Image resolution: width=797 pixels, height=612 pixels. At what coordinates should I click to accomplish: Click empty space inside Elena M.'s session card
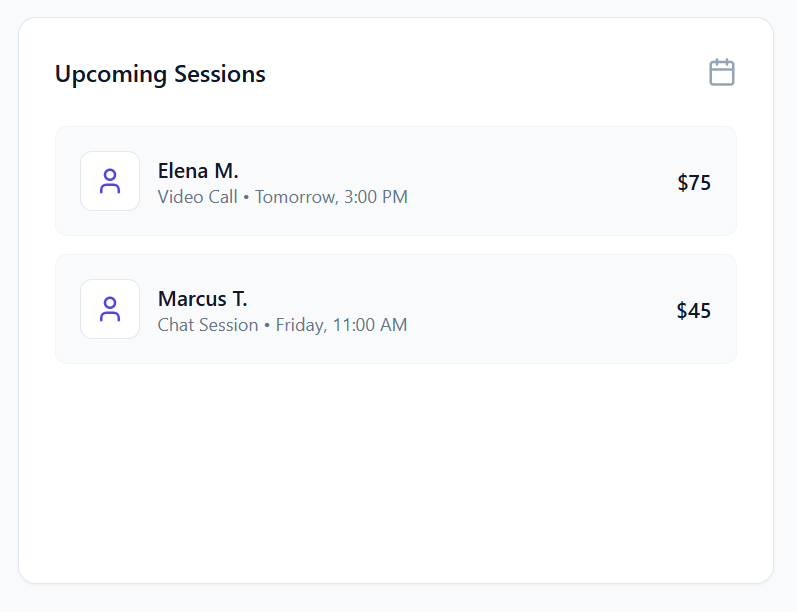point(540,182)
